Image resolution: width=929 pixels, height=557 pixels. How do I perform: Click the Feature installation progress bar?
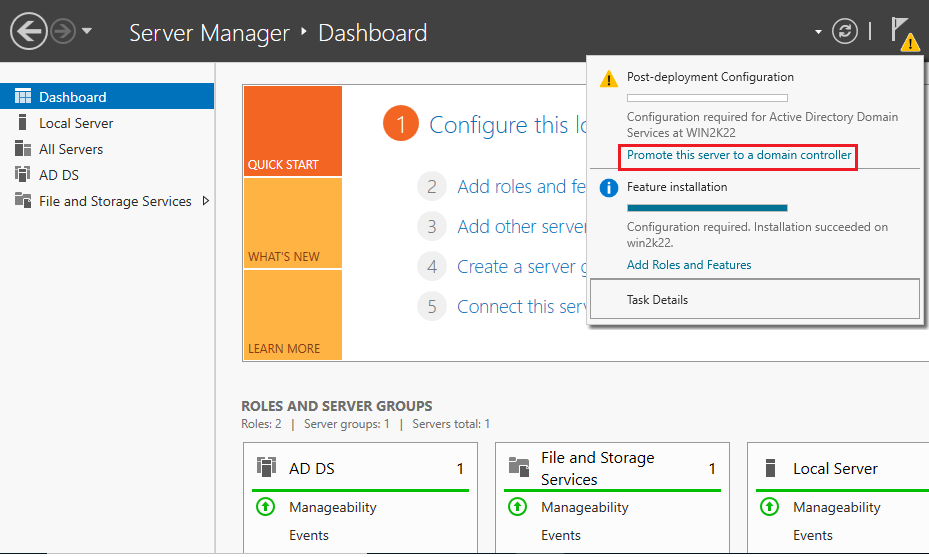pyautogui.click(x=707, y=208)
